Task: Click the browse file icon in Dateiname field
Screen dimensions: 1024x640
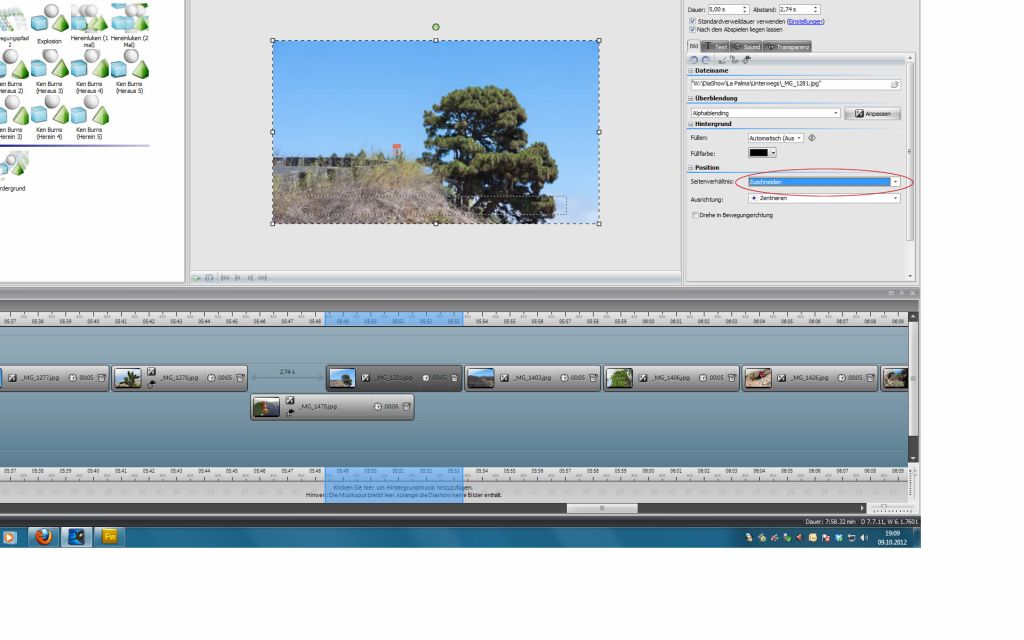Action: (895, 84)
